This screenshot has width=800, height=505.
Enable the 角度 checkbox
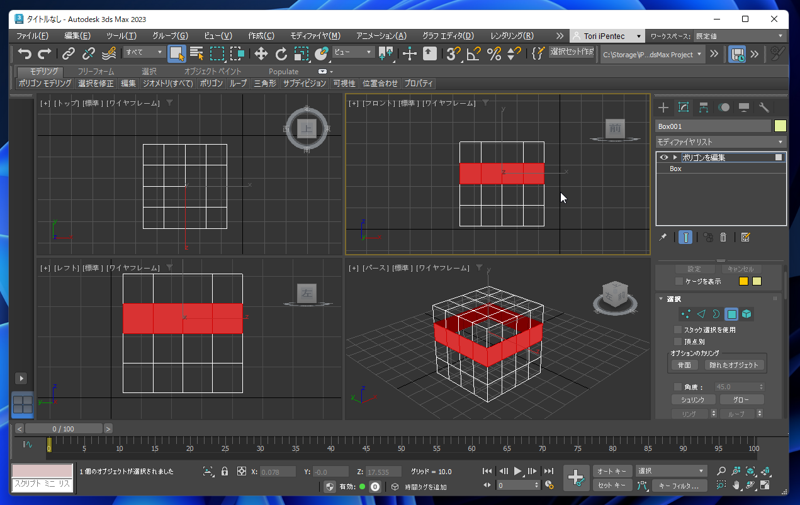pyautogui.click(x=678, y=387)
